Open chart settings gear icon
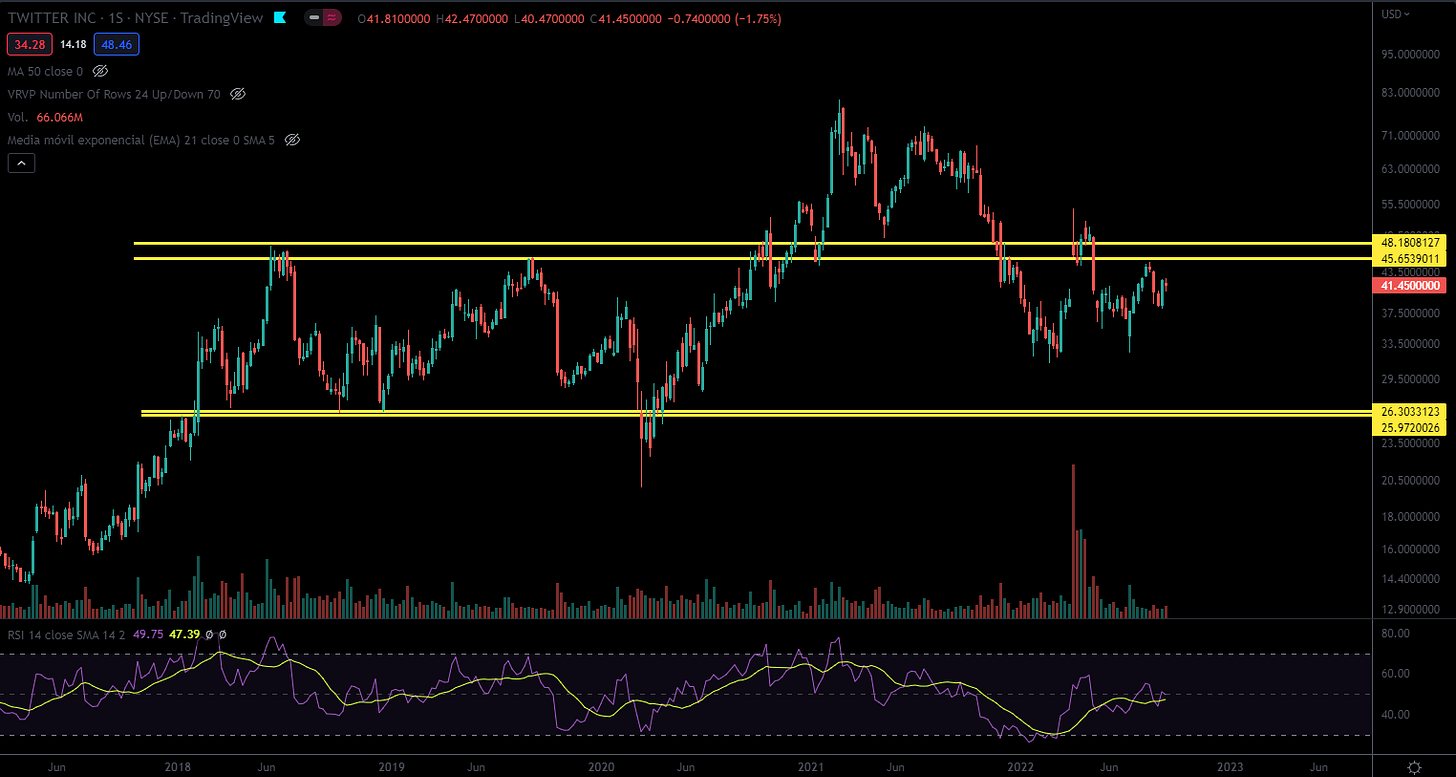 pos(1414,767)
